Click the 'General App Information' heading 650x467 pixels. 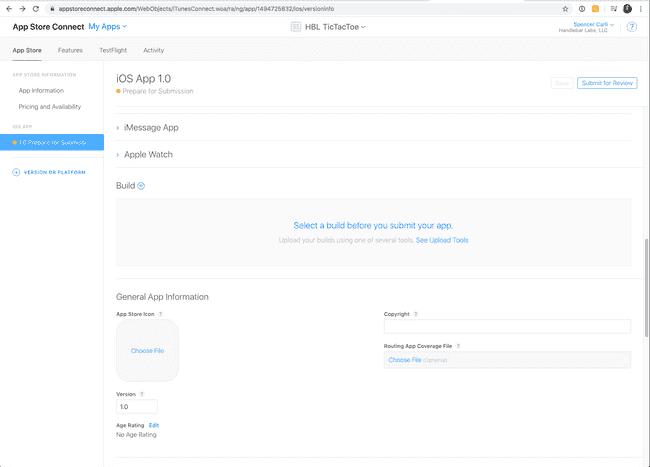(162, 297)
